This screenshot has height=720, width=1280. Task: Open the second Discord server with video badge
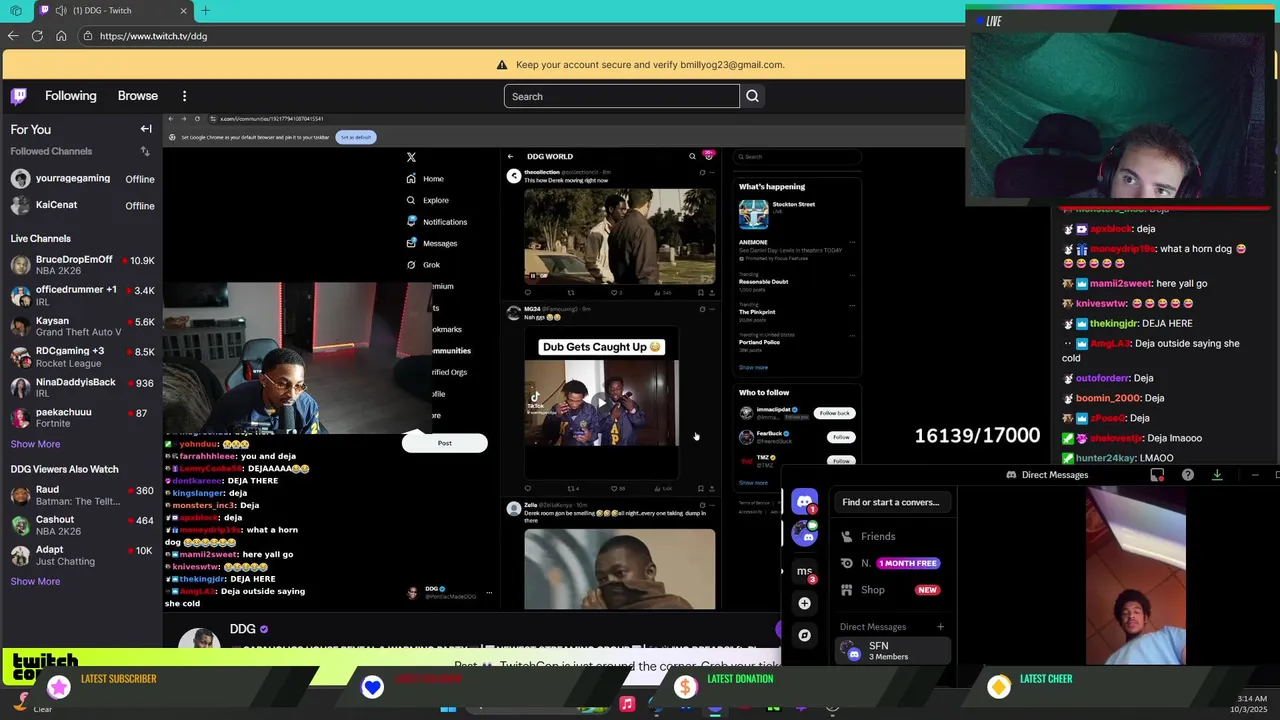pyautogui.click(x=804, y=534)
